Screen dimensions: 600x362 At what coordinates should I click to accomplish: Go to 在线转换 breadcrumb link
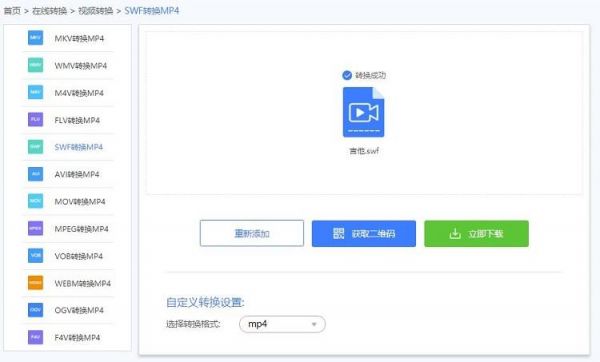(x=50, y=11)
